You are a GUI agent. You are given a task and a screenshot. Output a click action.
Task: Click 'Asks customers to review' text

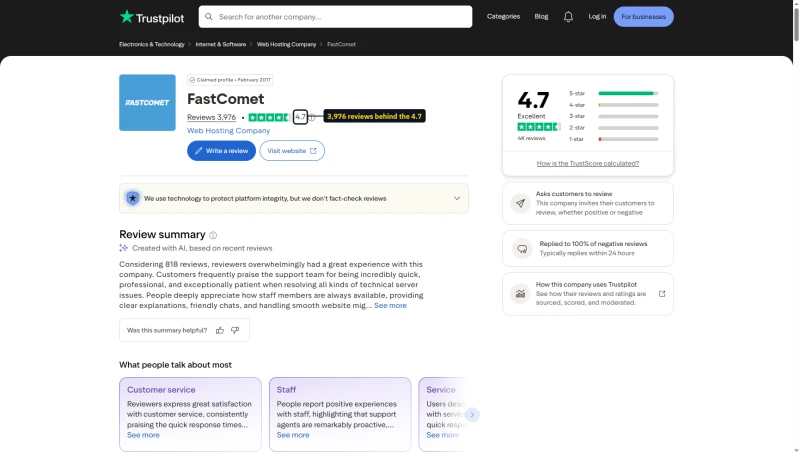(574, 194)
